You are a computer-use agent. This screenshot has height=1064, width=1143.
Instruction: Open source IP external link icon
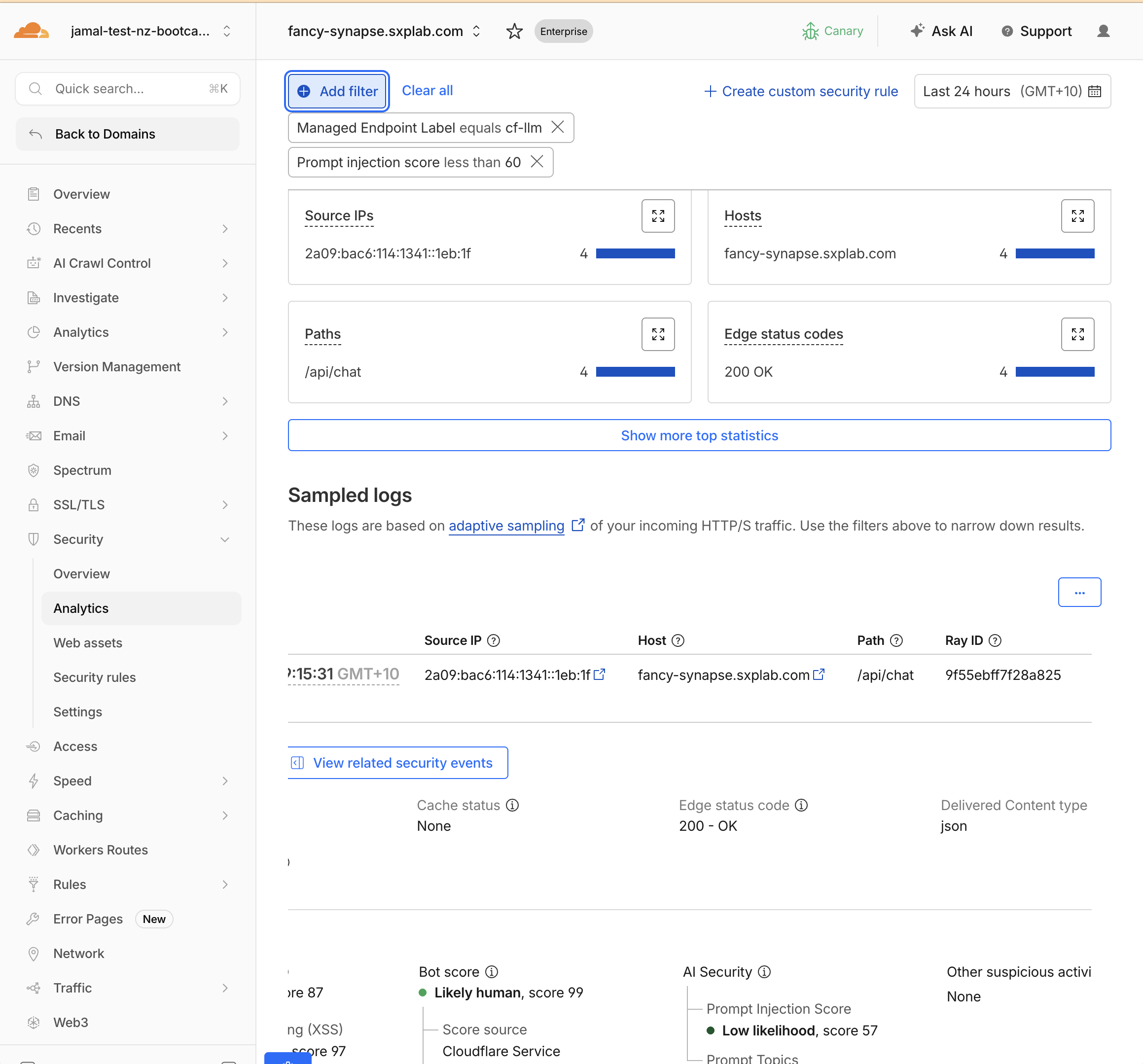599,674
